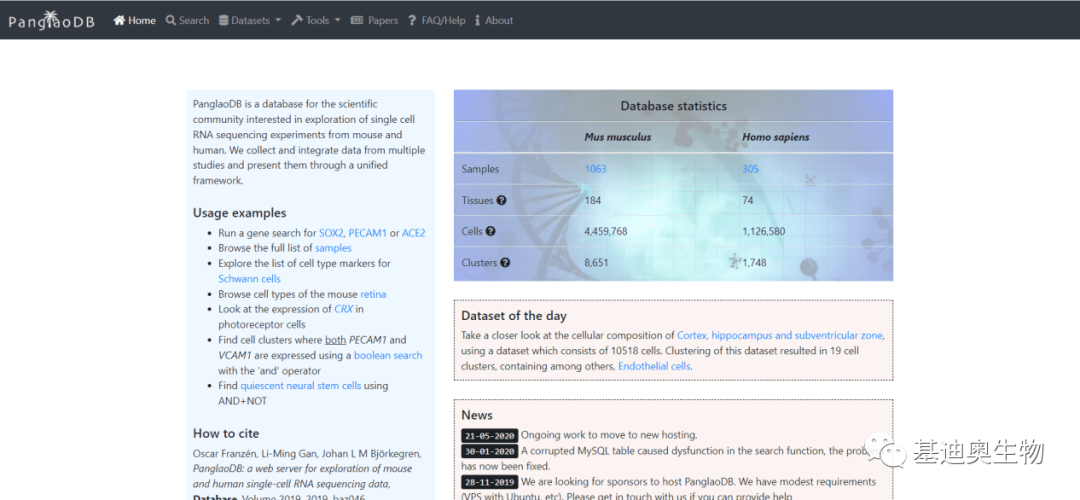Click the help icon next to Cells
Viewport: 1080px width, 500px height.
[x=491, y=231]
